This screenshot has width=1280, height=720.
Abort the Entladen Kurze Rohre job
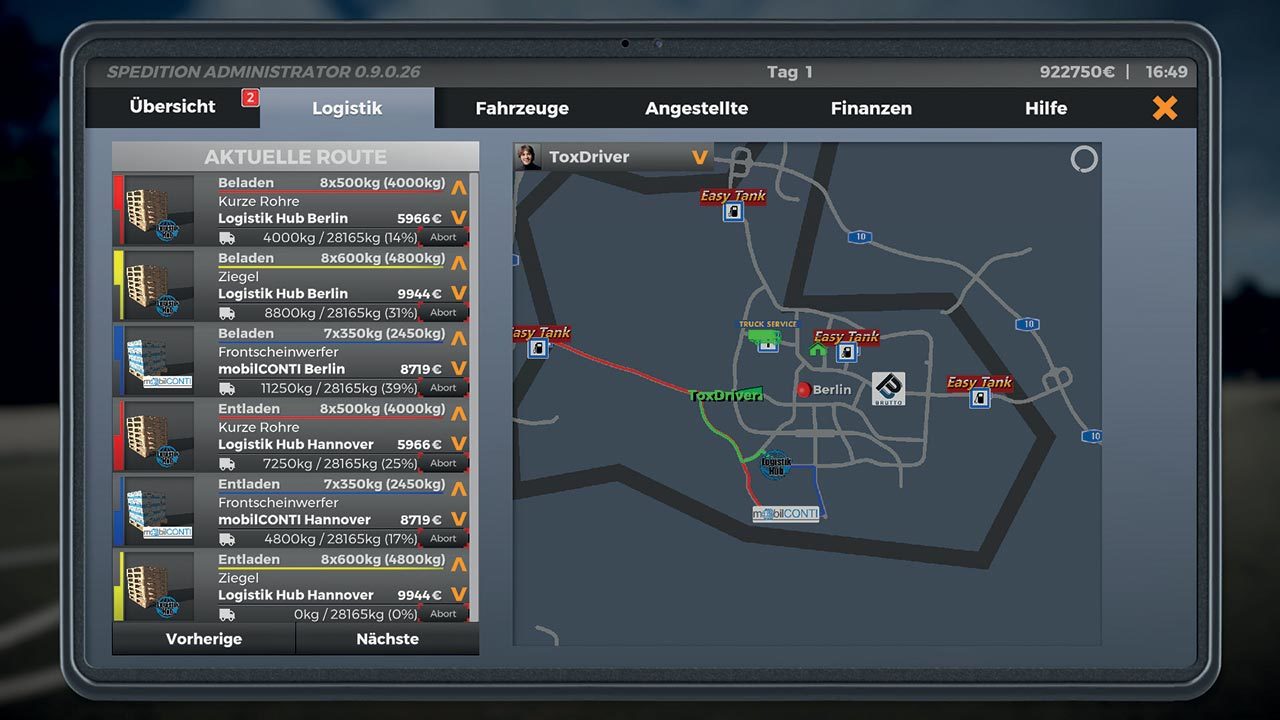(x=443, y=464)
